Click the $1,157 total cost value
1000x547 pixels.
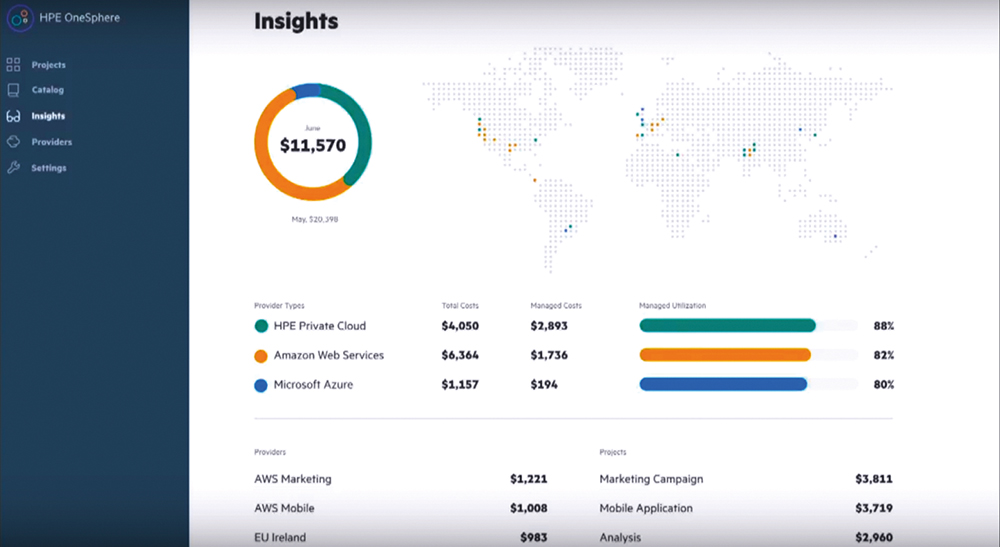[460, 384]
